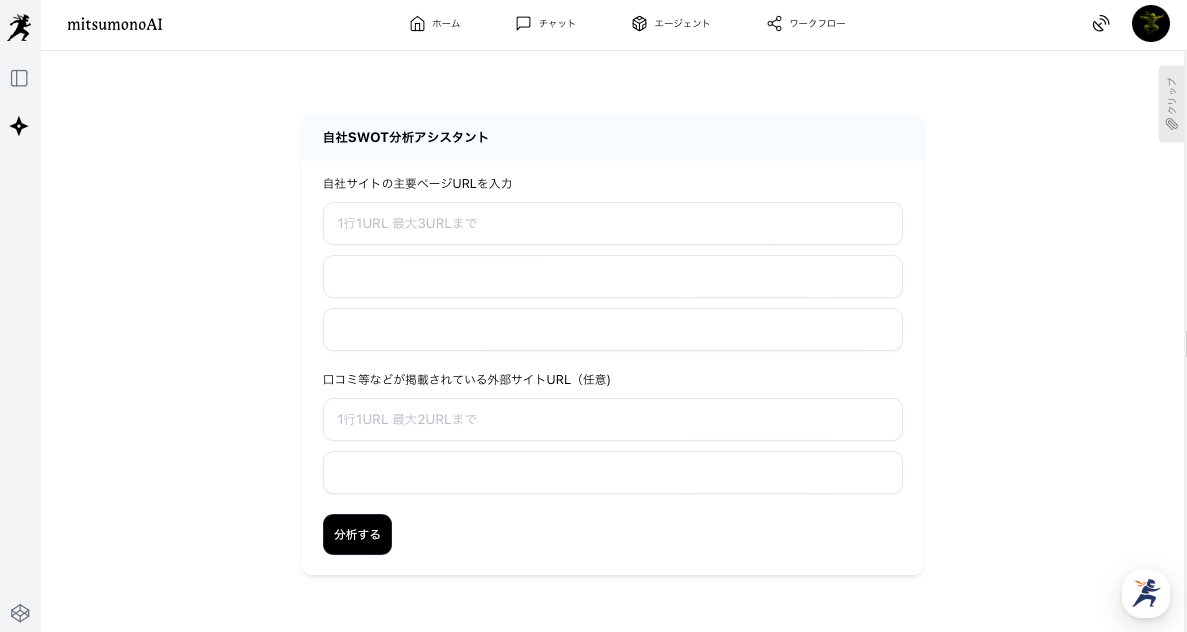Open the ワークフロー tab

(x=806, y=23)
